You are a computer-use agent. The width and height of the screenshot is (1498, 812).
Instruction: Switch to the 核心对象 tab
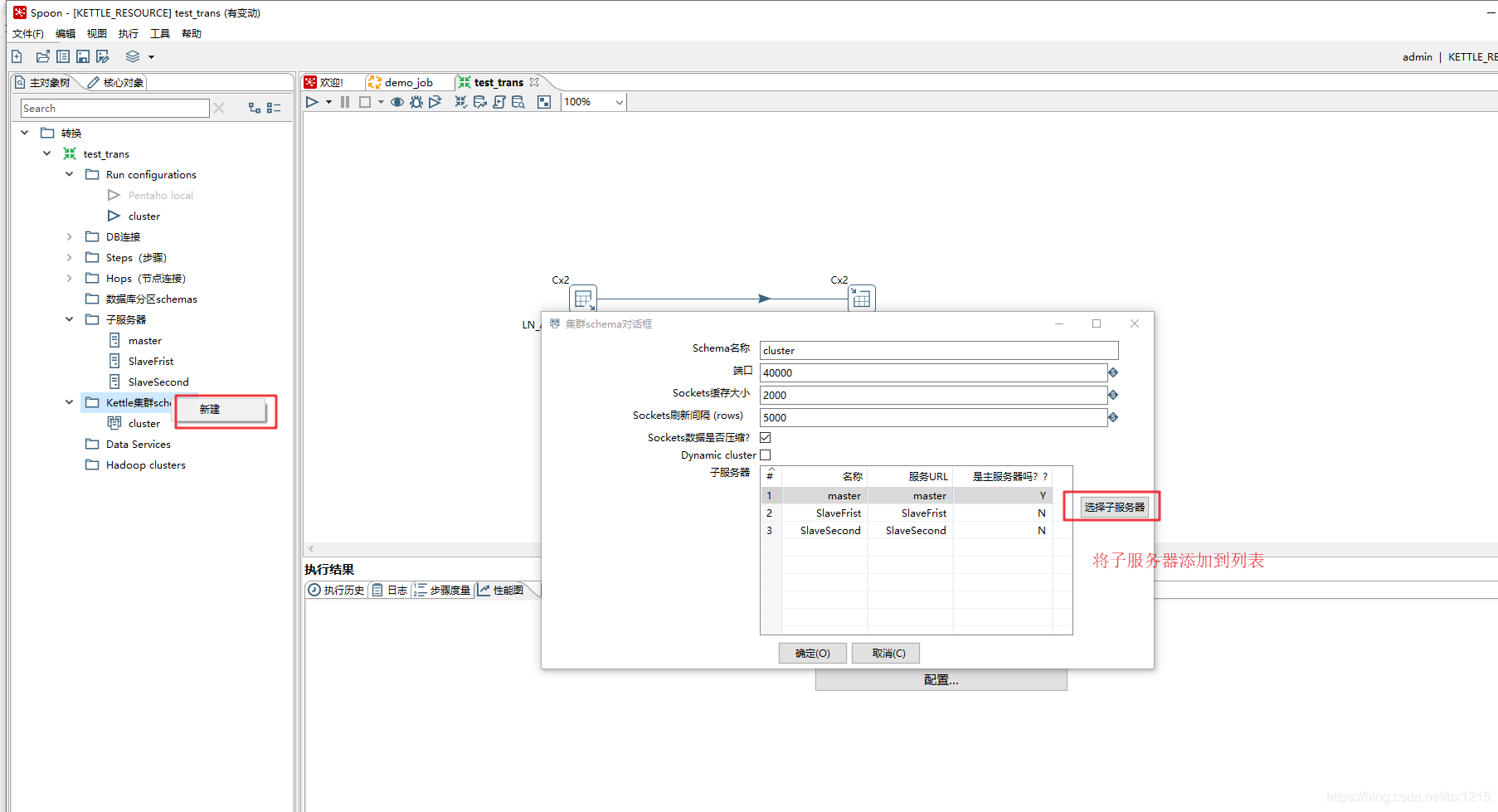pos(116,83)
